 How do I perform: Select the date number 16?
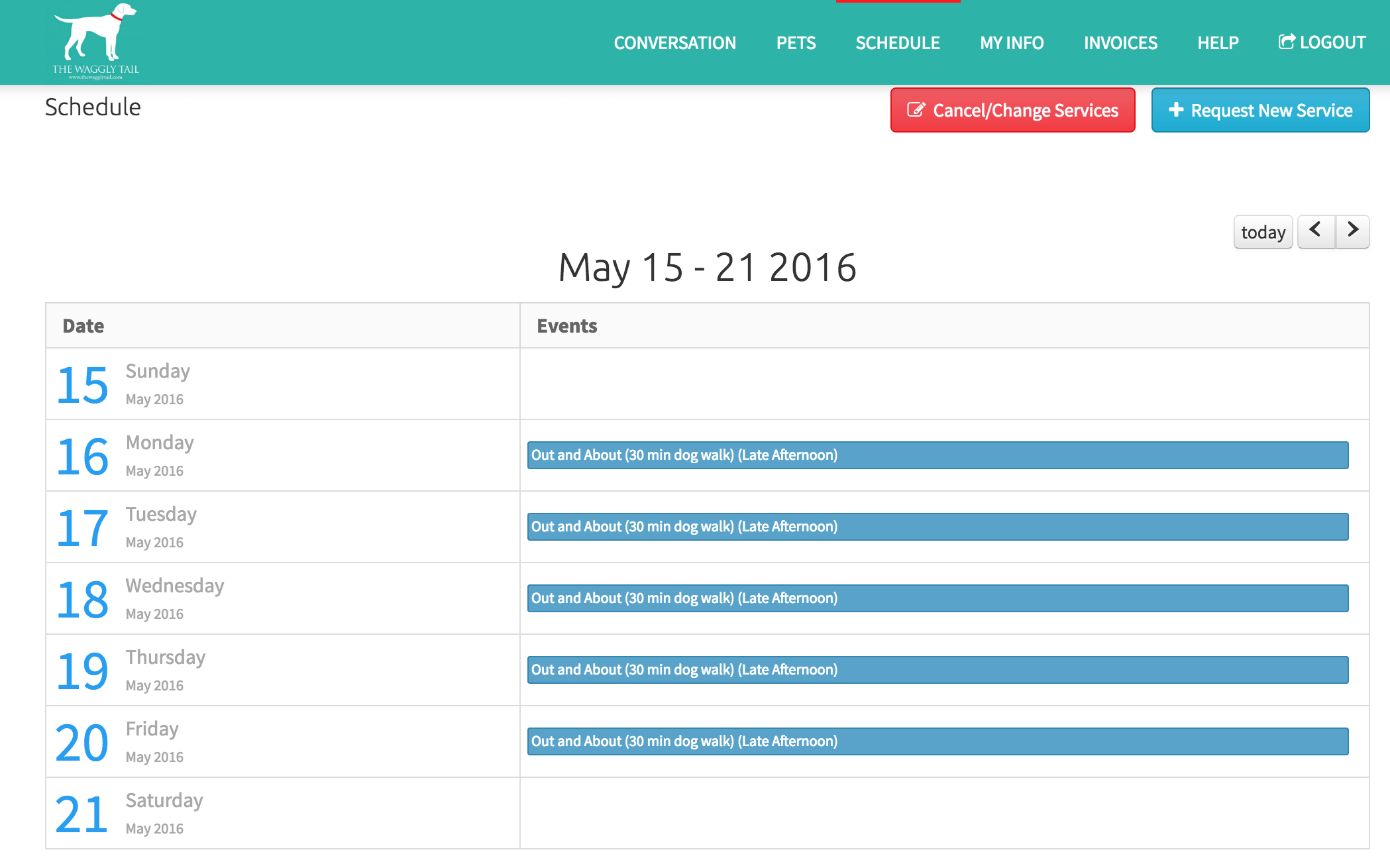point(83,457)
